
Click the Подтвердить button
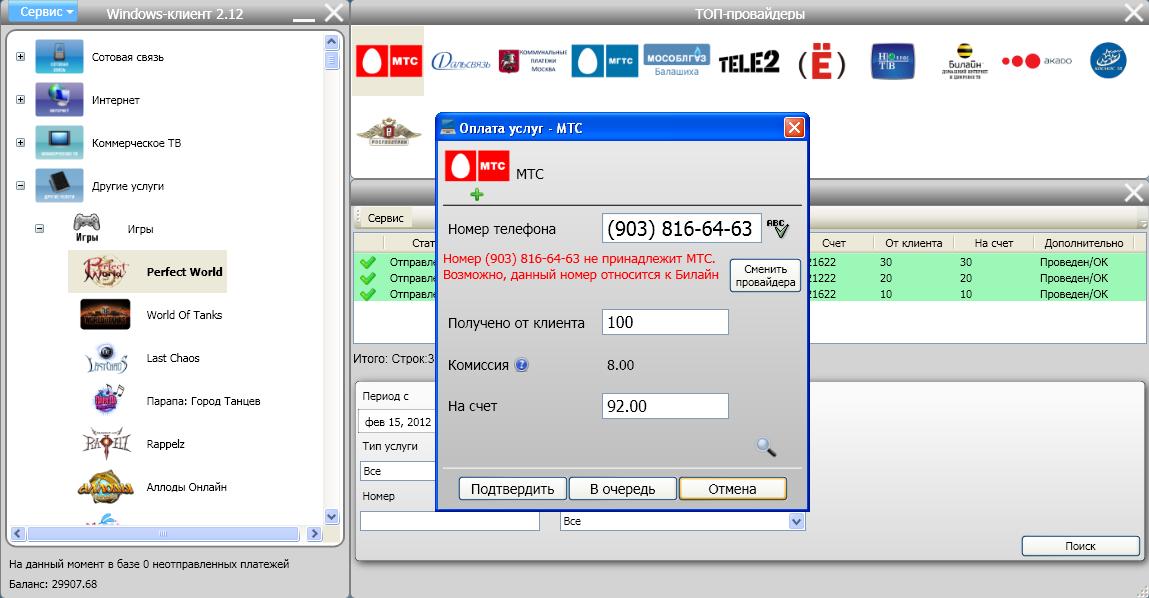click(x=512, y=489)
